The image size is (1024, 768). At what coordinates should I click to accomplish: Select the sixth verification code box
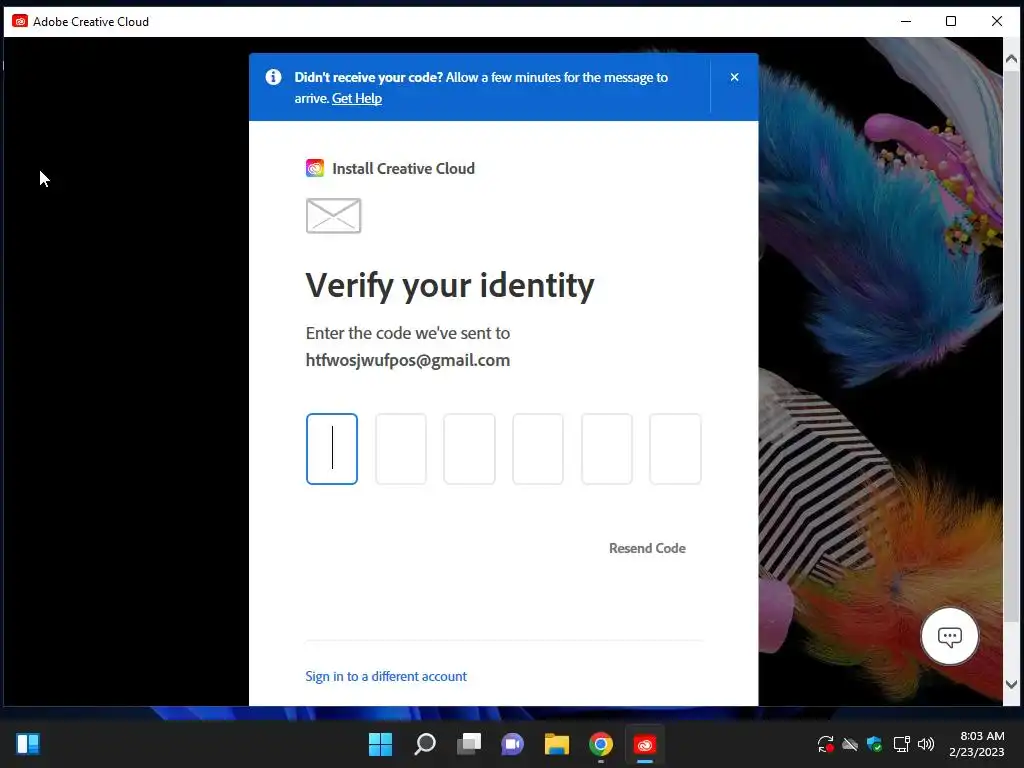(x=675, y=449)
